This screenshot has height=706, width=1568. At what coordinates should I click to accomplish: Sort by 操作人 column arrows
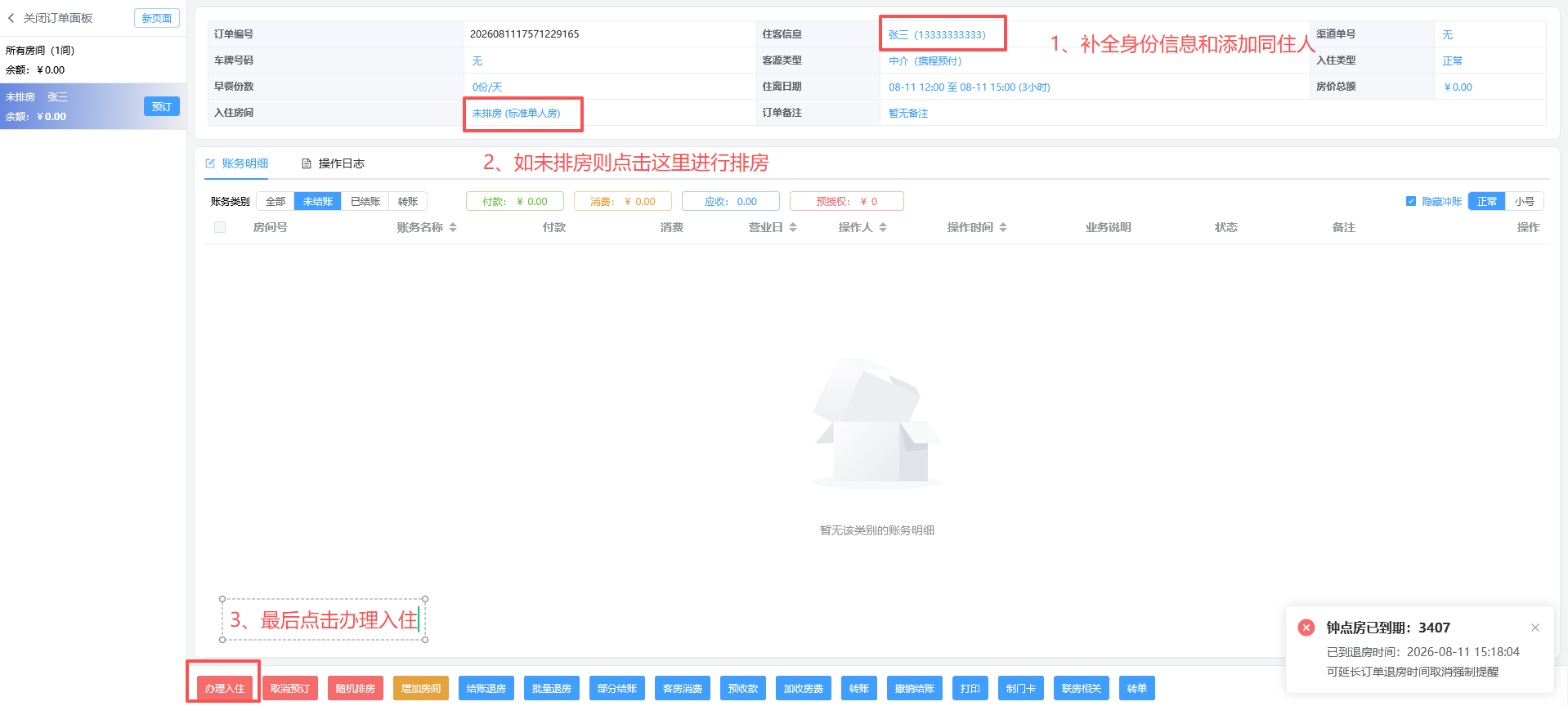pyautogui.click(x=883, y=227)
